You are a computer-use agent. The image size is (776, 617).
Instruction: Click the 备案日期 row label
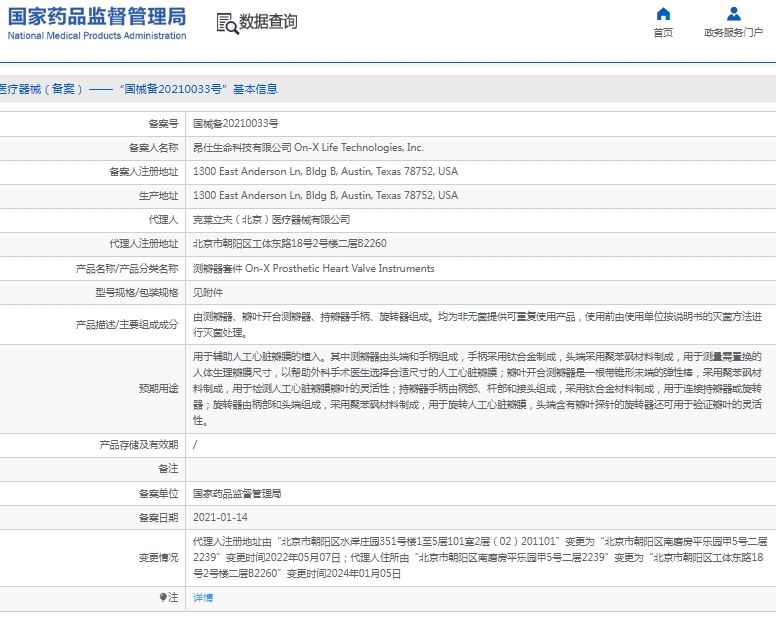(158, 518)
